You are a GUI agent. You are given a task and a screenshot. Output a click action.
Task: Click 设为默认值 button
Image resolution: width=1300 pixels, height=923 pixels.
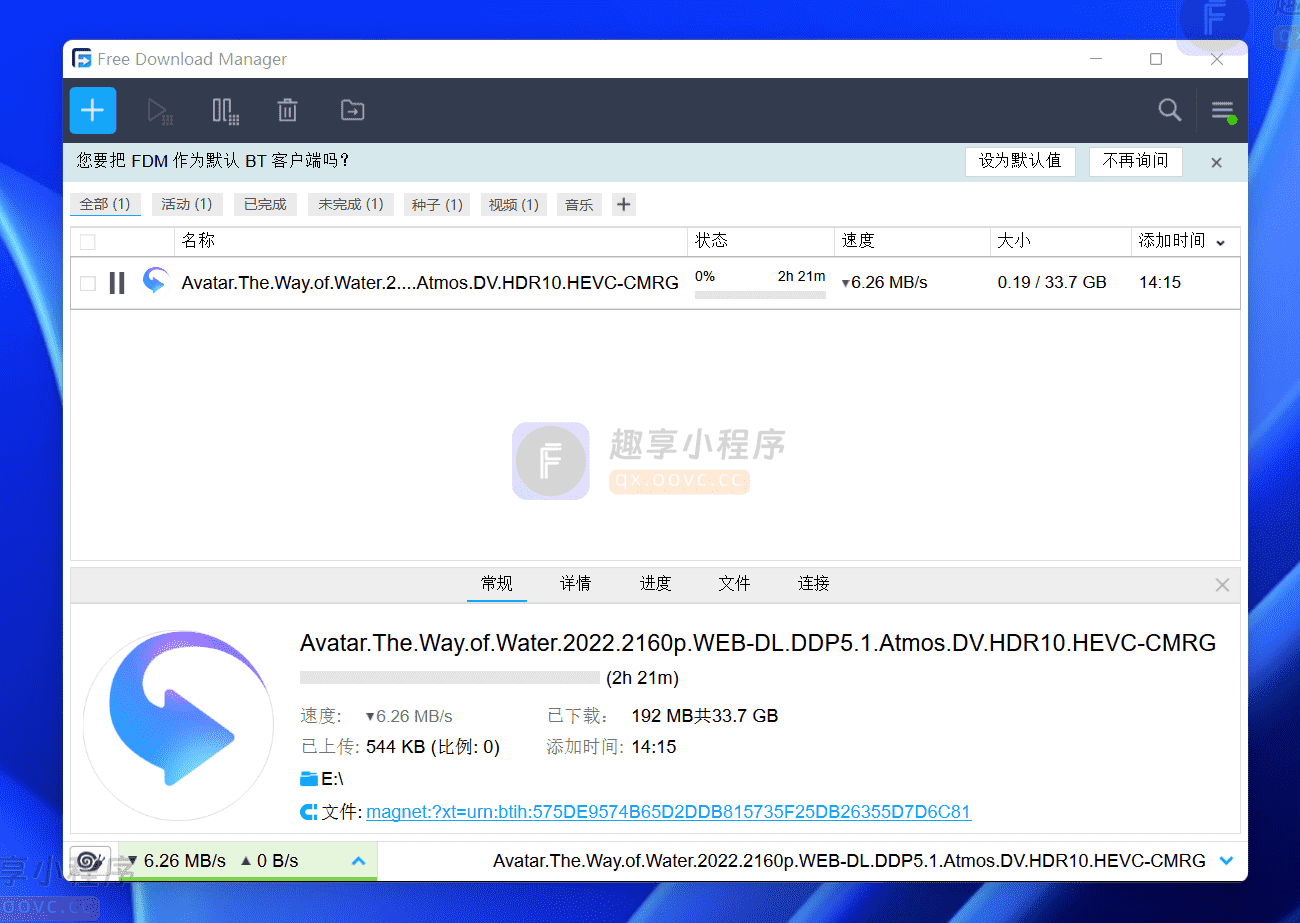coord(1020,161)
